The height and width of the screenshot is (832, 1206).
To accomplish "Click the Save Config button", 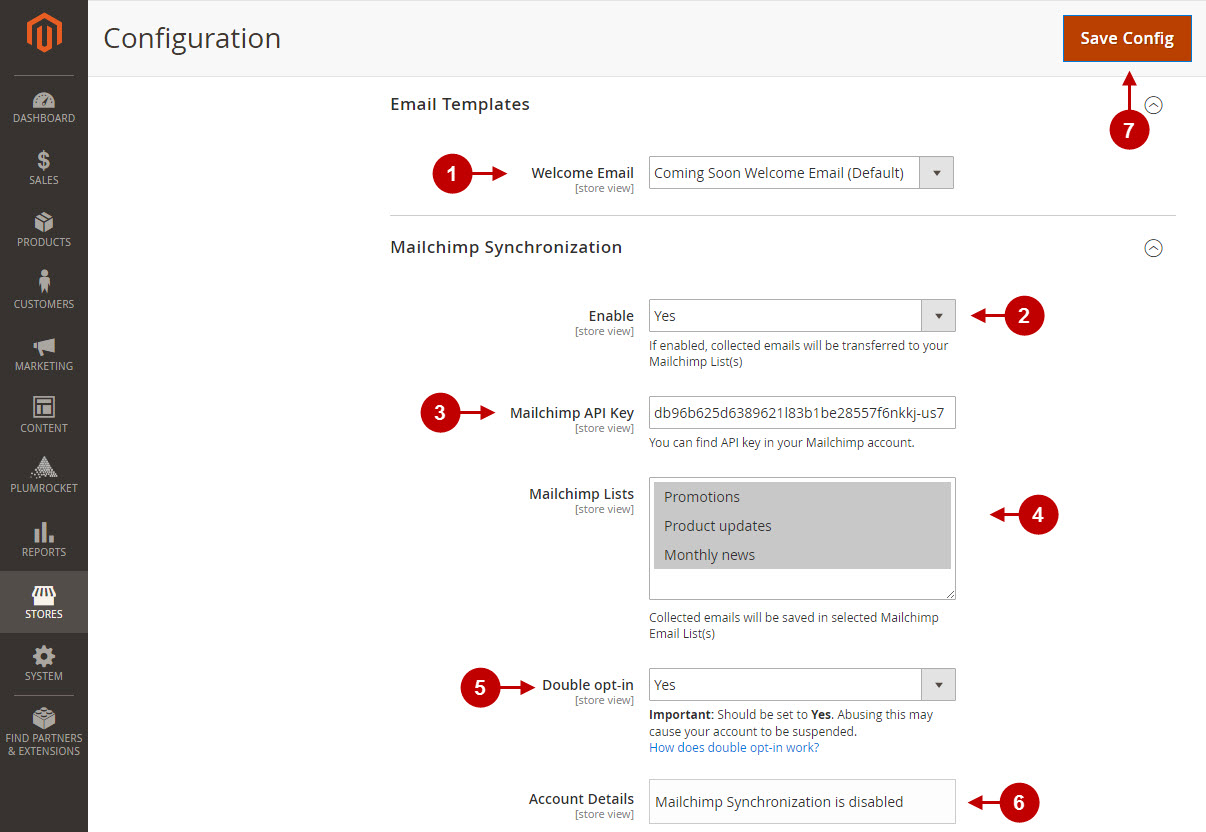I will pos(1127,38).
